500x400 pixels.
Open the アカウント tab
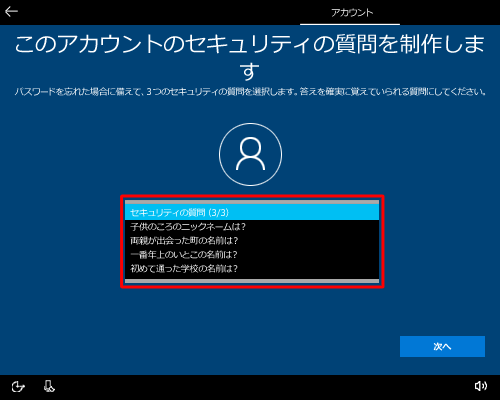coord(351,13)
